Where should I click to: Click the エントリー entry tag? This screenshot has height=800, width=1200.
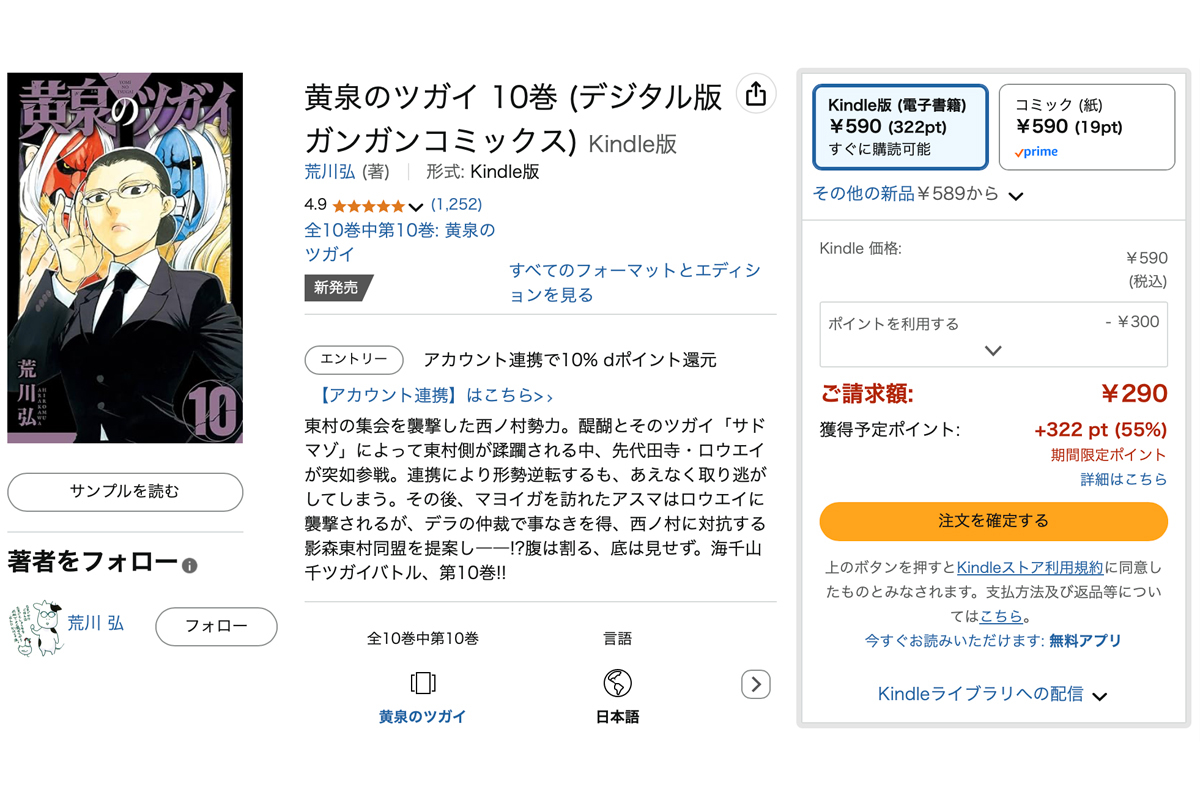[x=353, y=360]
